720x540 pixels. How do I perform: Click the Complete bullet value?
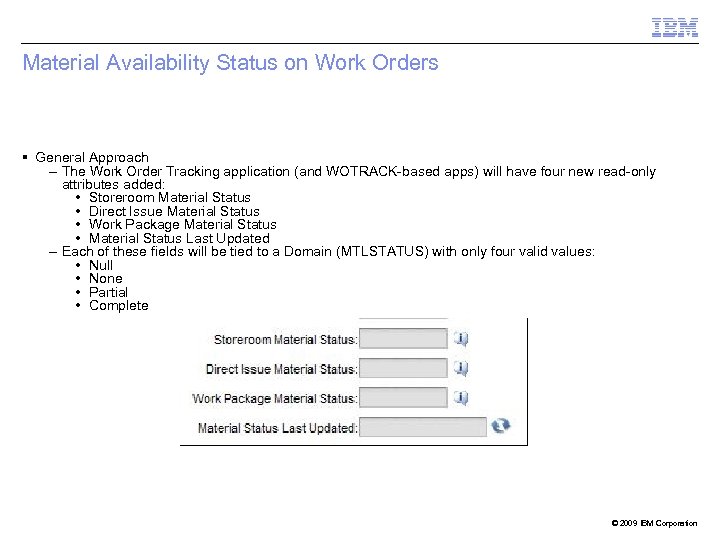point(118,306)
